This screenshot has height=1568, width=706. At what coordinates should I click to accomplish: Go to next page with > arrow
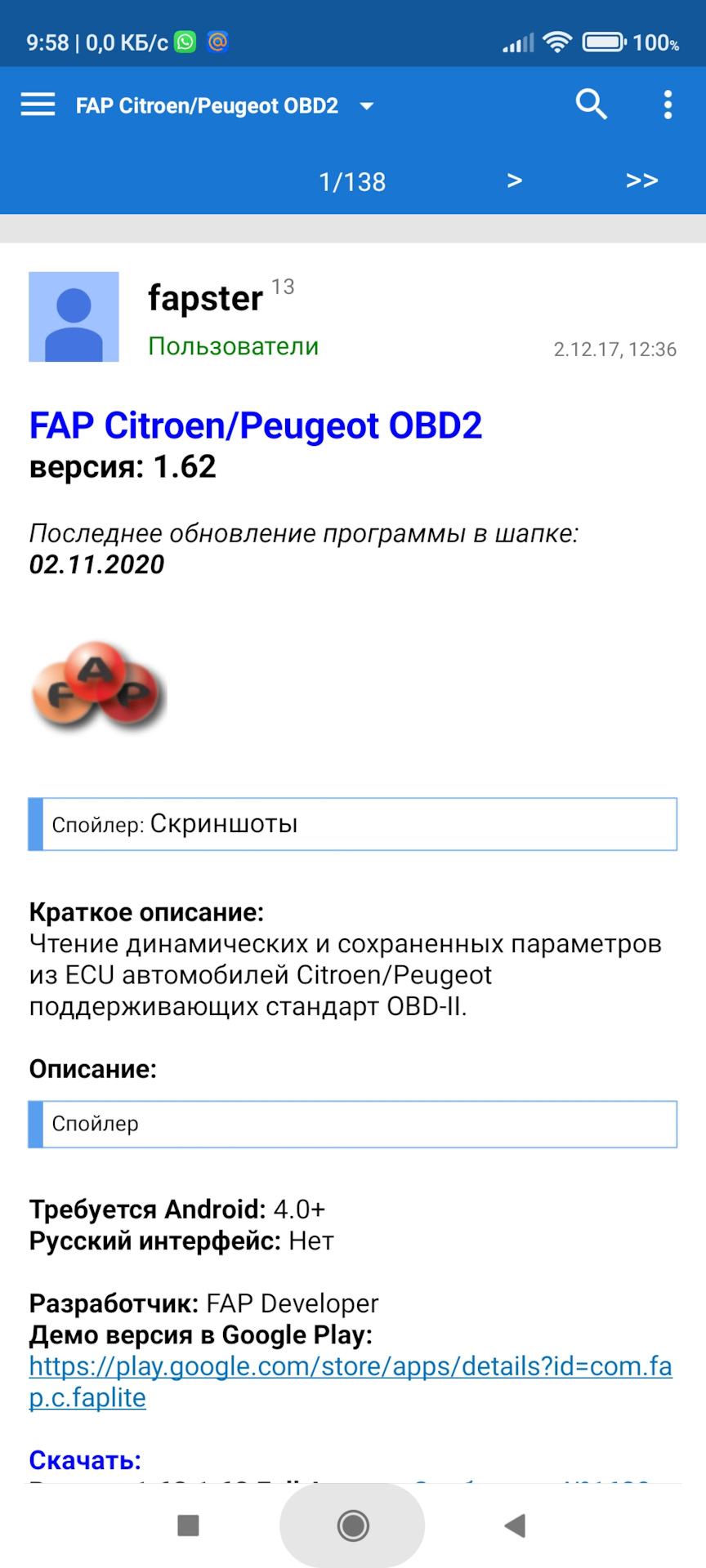coord(515,180)
